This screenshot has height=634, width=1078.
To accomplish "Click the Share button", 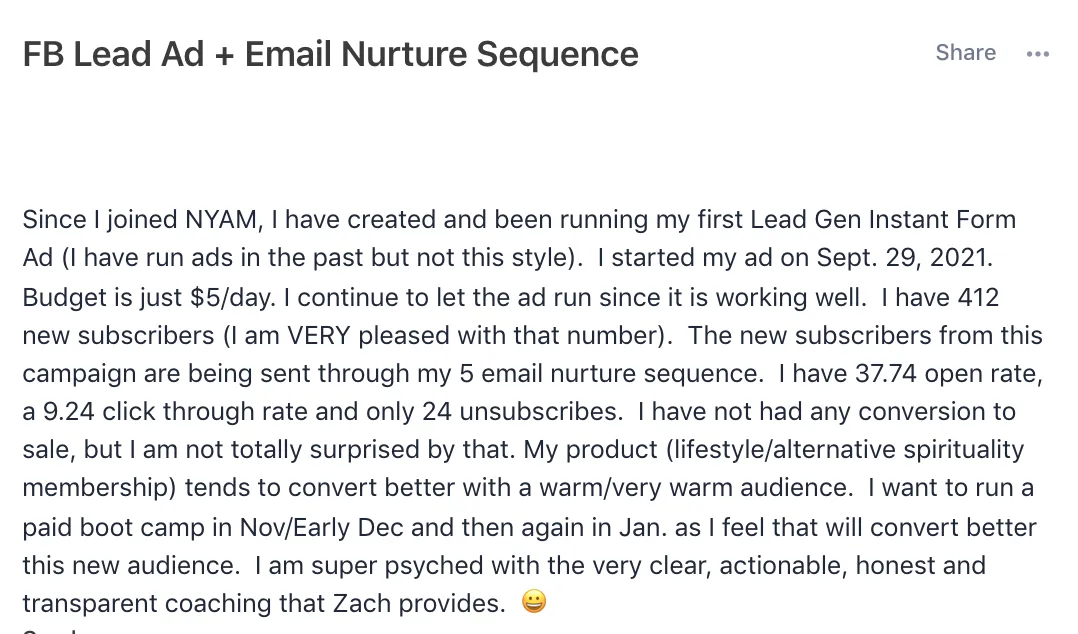I will 965,52.
